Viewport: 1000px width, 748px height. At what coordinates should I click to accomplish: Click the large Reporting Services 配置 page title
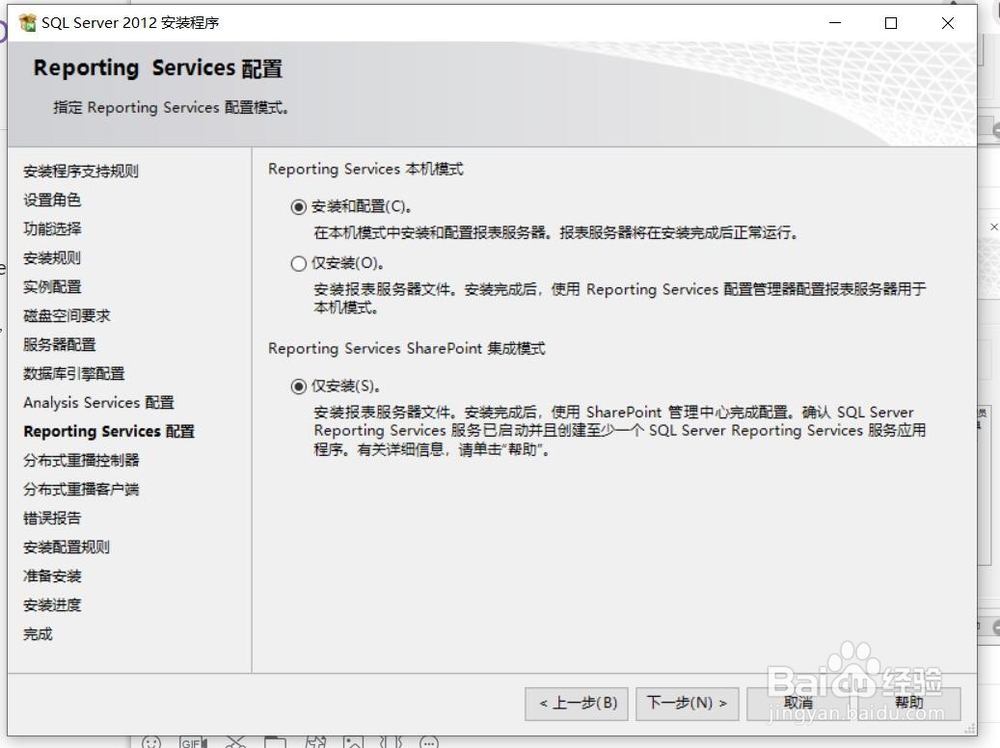click(158, 68)
